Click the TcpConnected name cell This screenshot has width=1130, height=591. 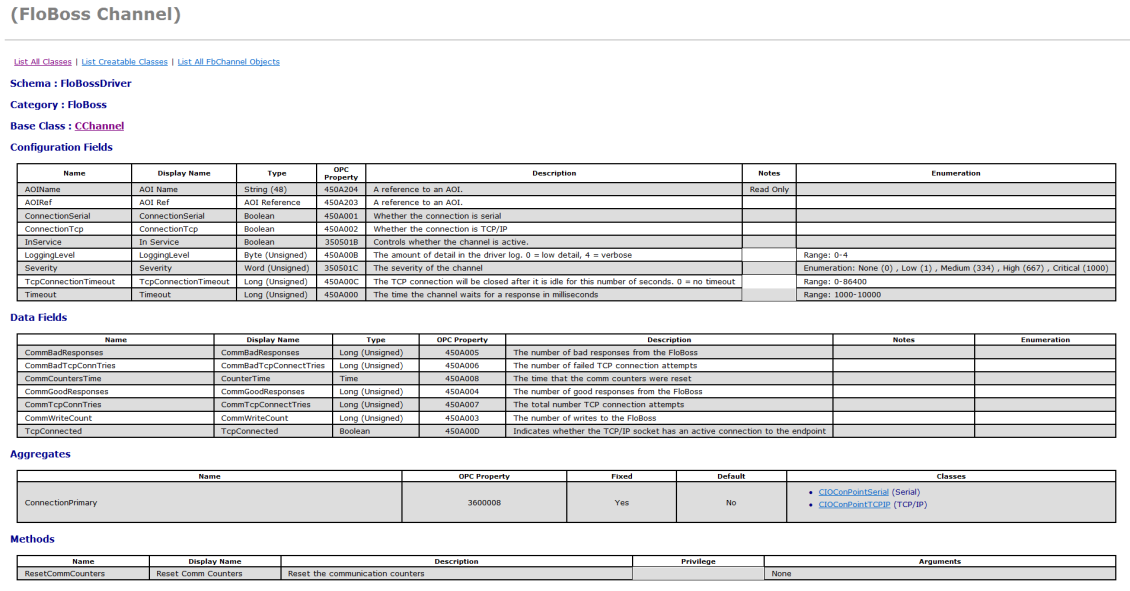[x=115, y=432]
